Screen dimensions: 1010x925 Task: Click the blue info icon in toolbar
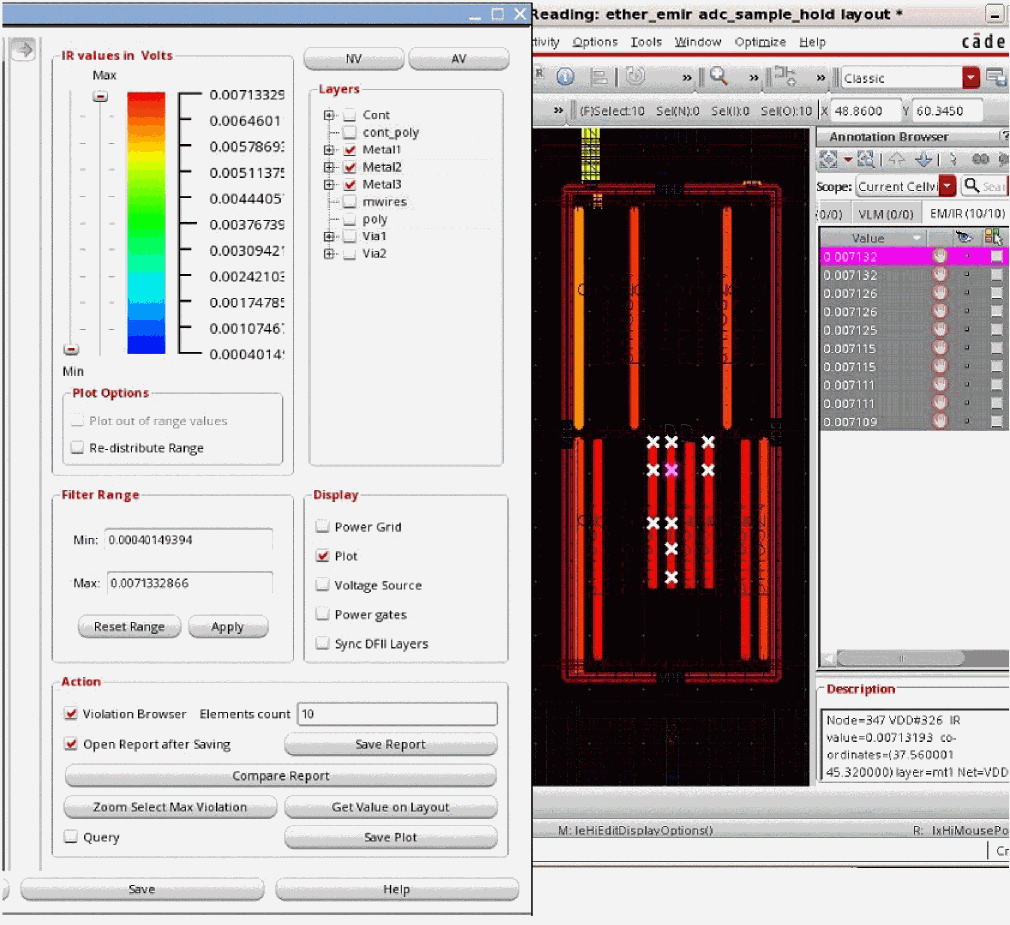click(x=565, y=77)
